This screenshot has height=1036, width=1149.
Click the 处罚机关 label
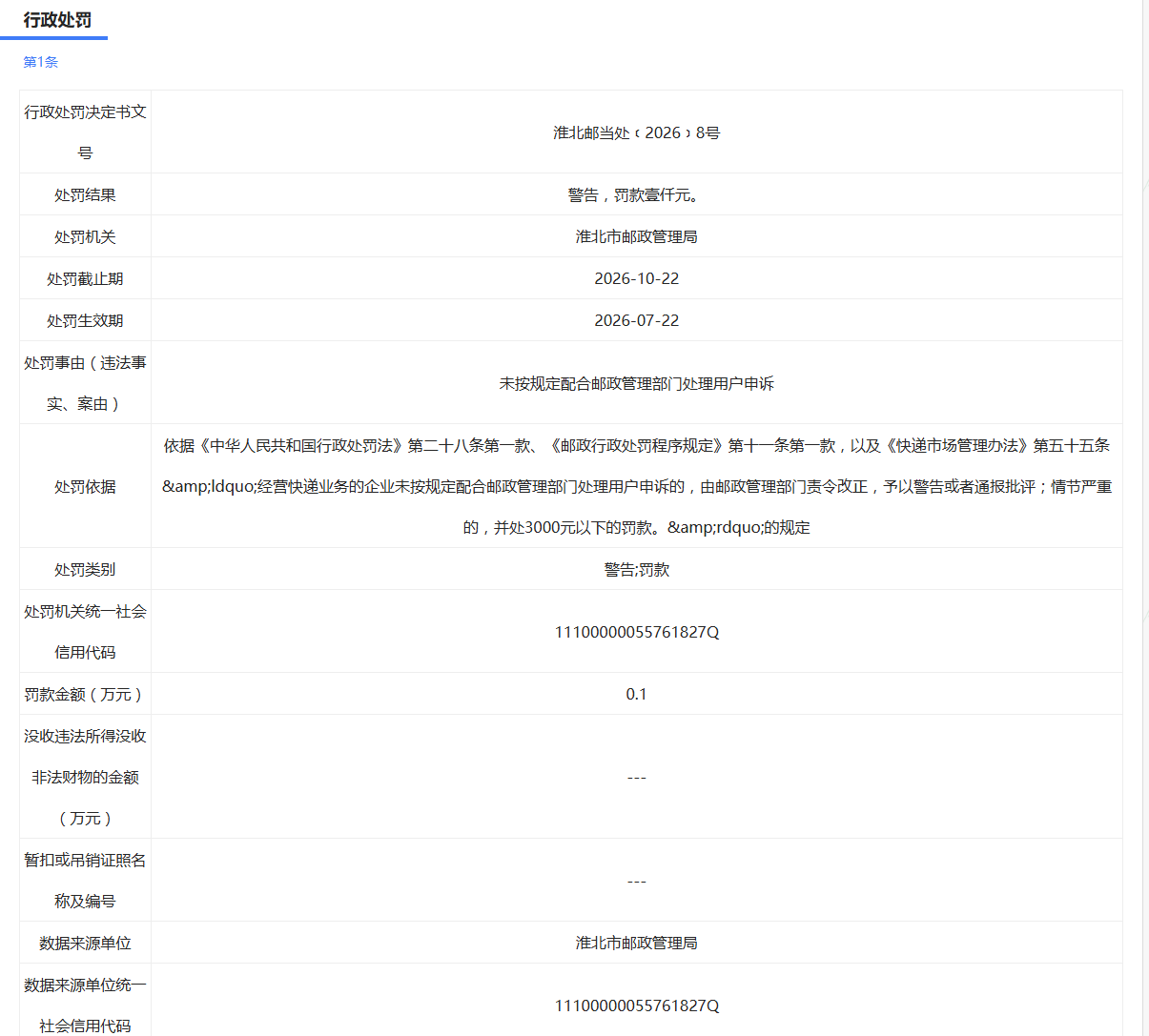(x=85, y=236)
